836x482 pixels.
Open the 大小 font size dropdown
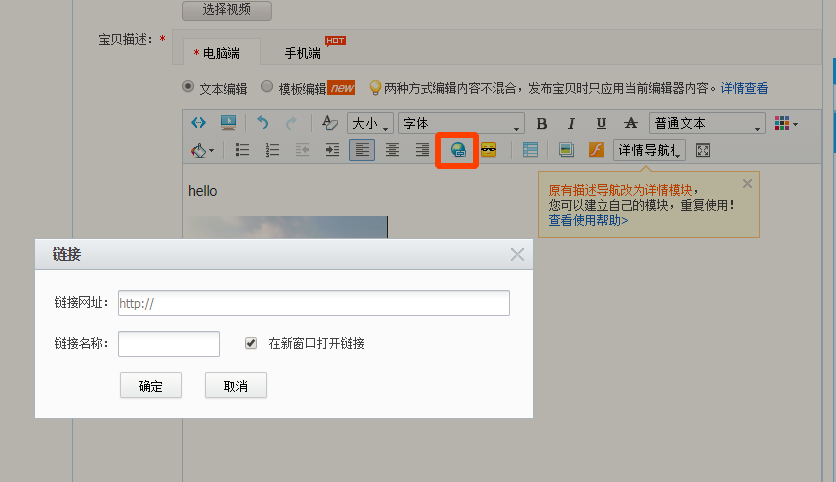(371, 124)
